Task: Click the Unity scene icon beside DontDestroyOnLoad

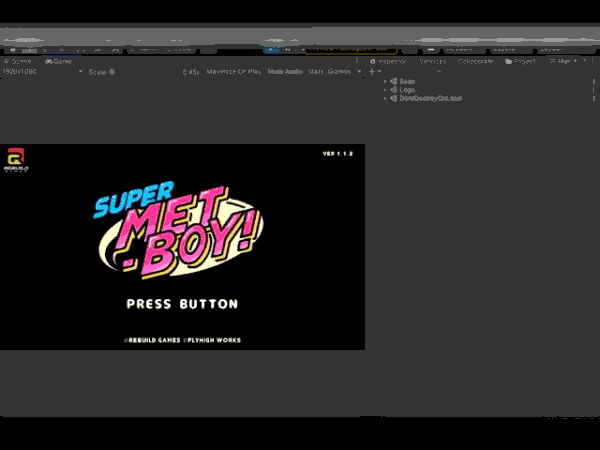Action: tap(393, 98)
